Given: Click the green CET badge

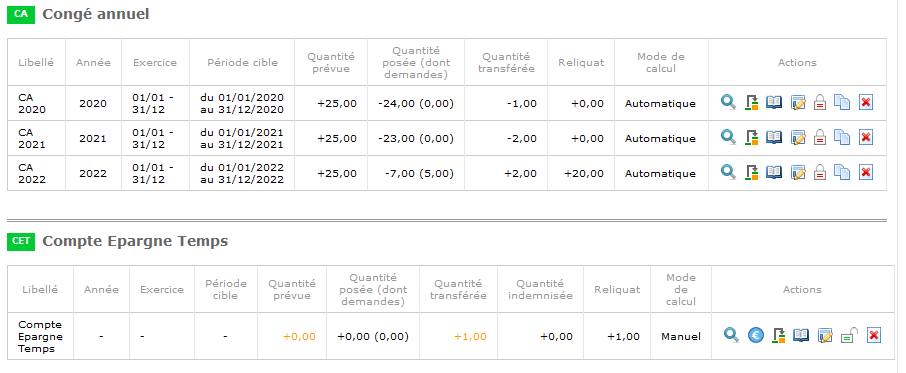Looking at the screenshot, I should 21,241.
